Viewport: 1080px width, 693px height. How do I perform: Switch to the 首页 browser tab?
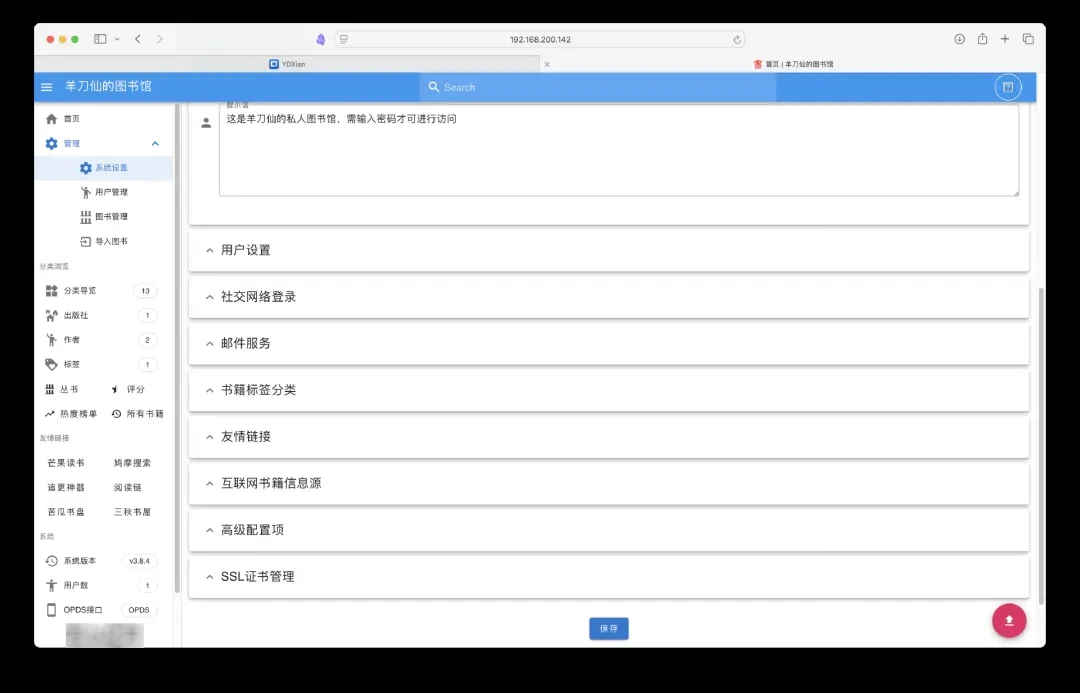pyautogui.click(x=793, y=64)
